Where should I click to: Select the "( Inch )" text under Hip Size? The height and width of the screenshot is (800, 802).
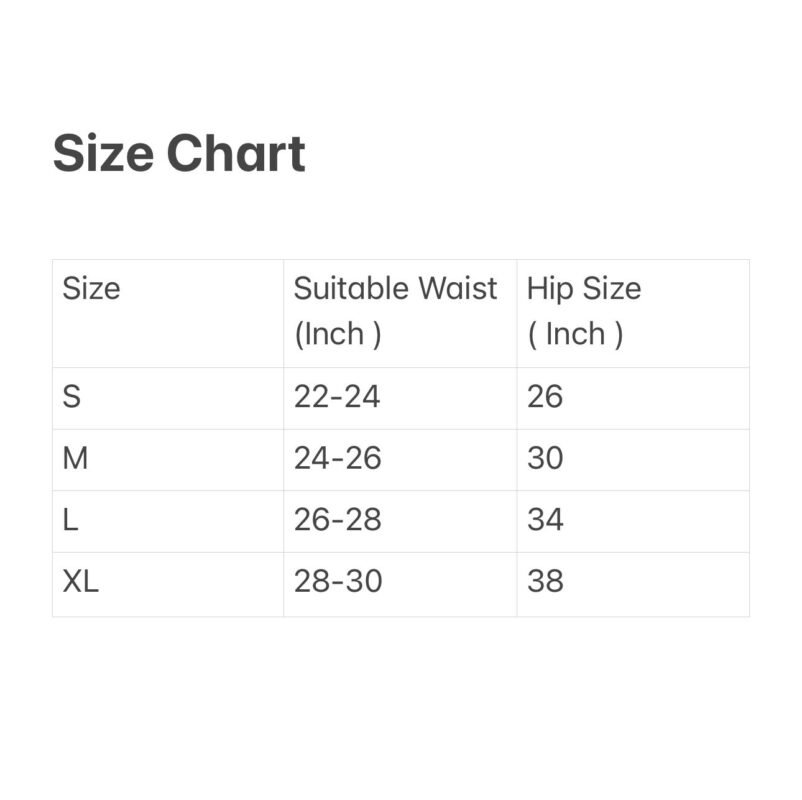pyautogui.click(x=575, y=334)
